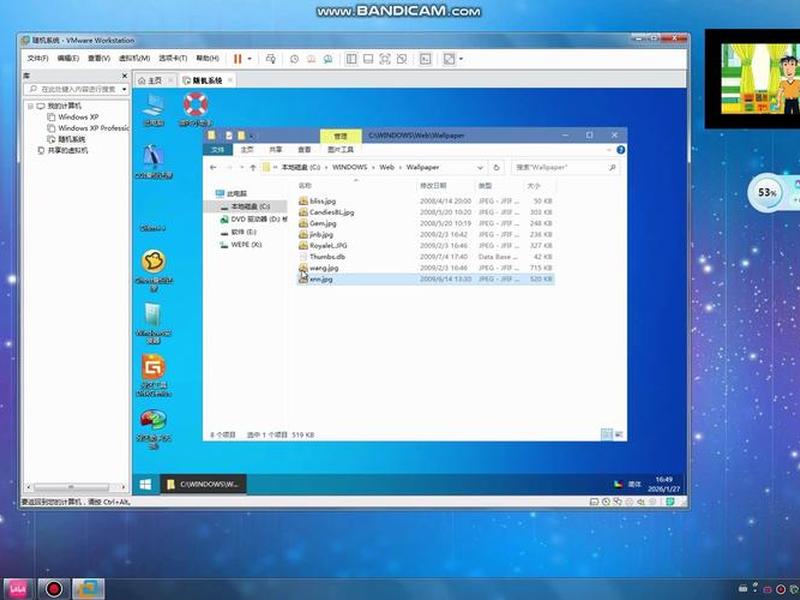The image size is (800, 600).
Task: Click the Explorer up one level arrow
Action: [253, 167]
